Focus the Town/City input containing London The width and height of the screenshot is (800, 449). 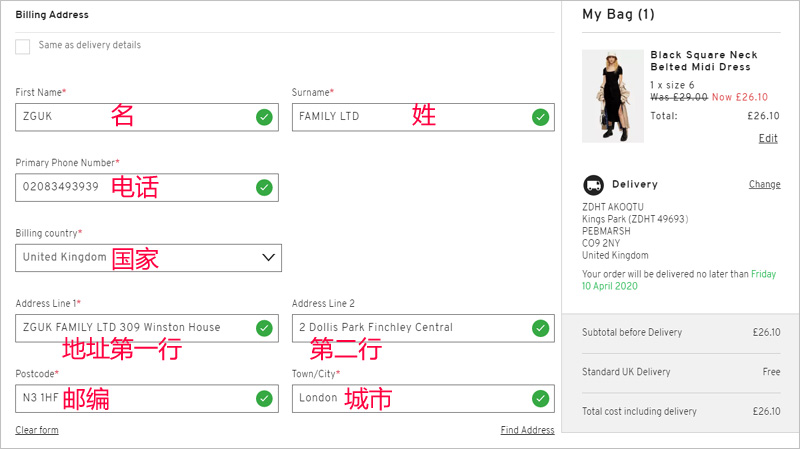click(423, 398)
